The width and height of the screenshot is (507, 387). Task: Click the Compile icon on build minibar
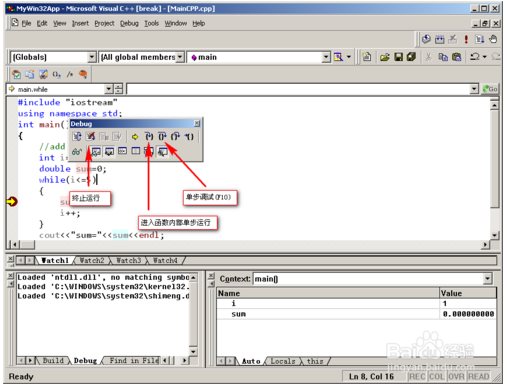426,39
